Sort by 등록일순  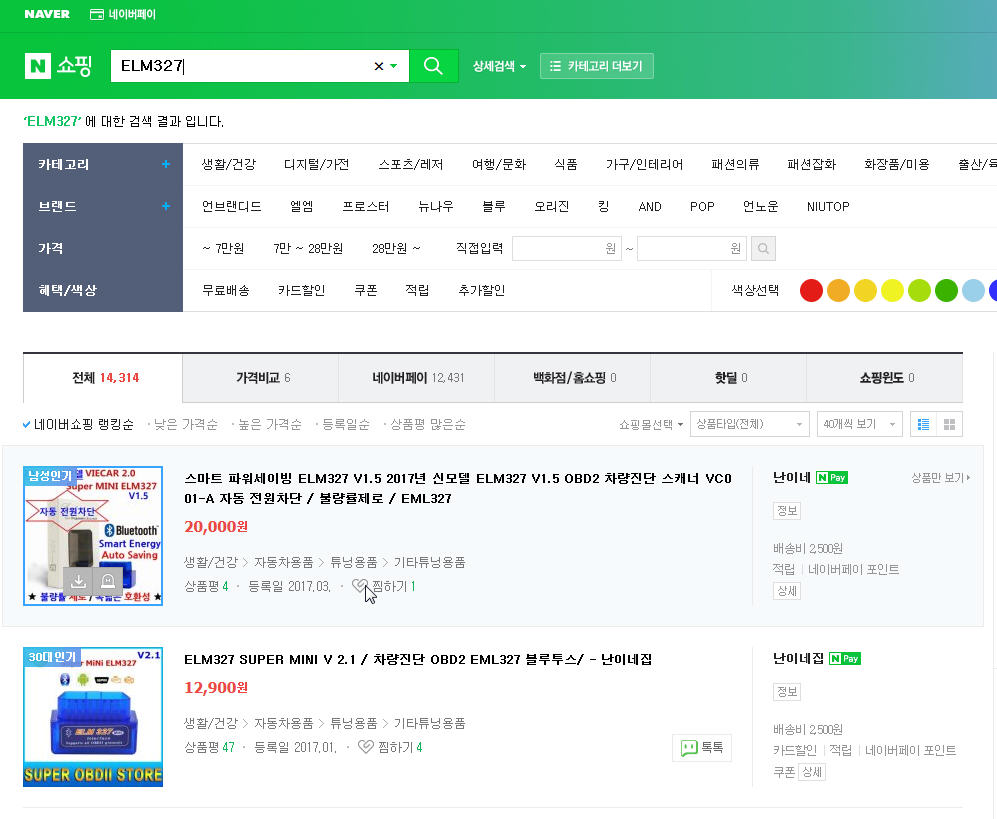pyautogui.click(x=345, y=424)
